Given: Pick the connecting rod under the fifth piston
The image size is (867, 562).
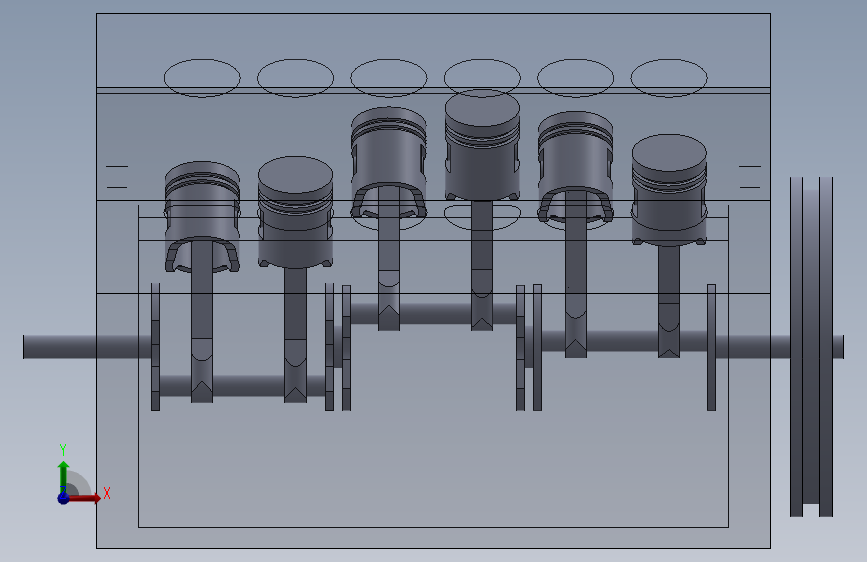Looking at the screenshot, I should click(x=576, y=274).
